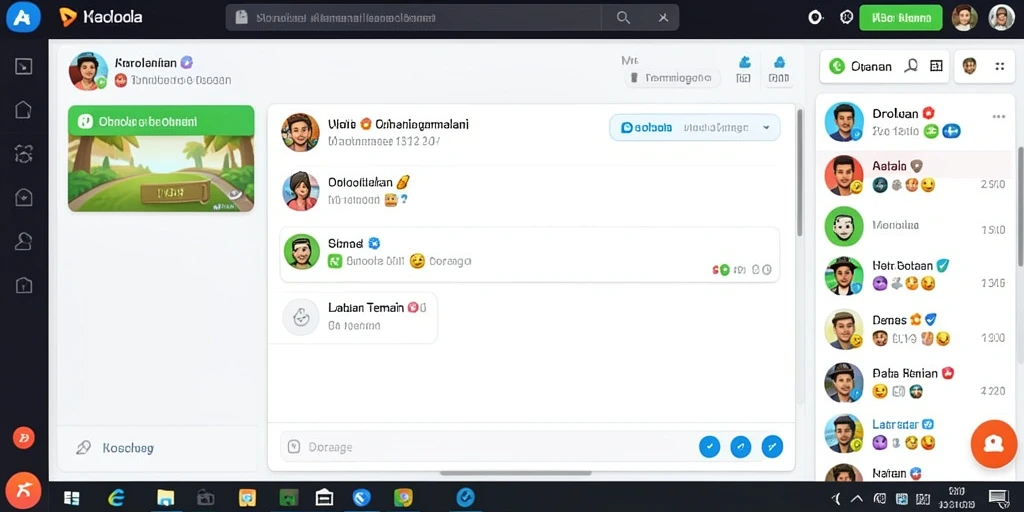
Task: Click the Koactueg link at bottom left
Action: click(128, 448)
